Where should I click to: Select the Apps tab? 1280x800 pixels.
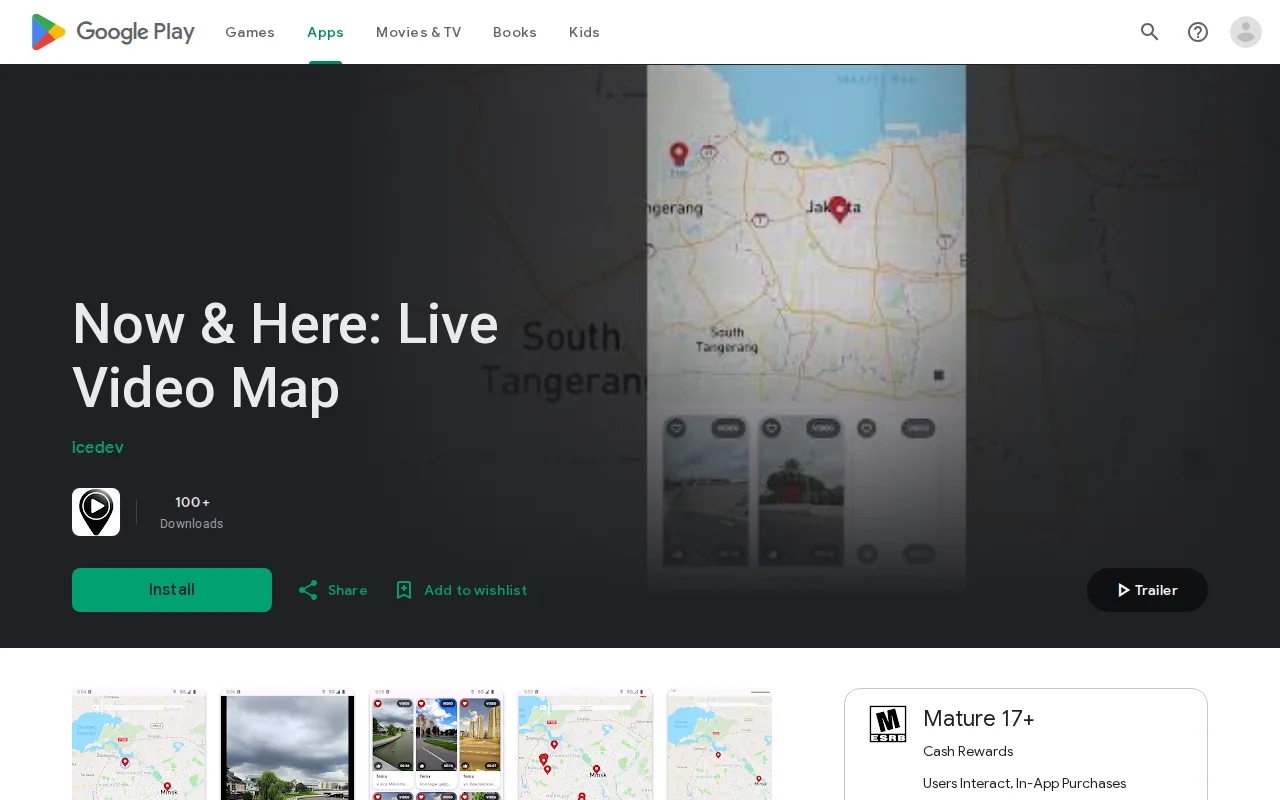click(325, 32)
